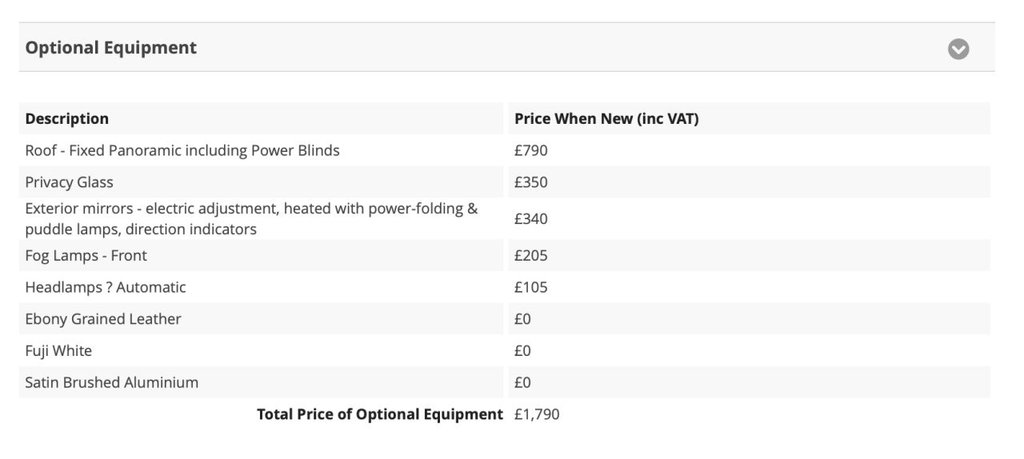Select the Satin Brushed Aluminium row
This screenshot has height=459, width=1024.
[x=112, y=382]
